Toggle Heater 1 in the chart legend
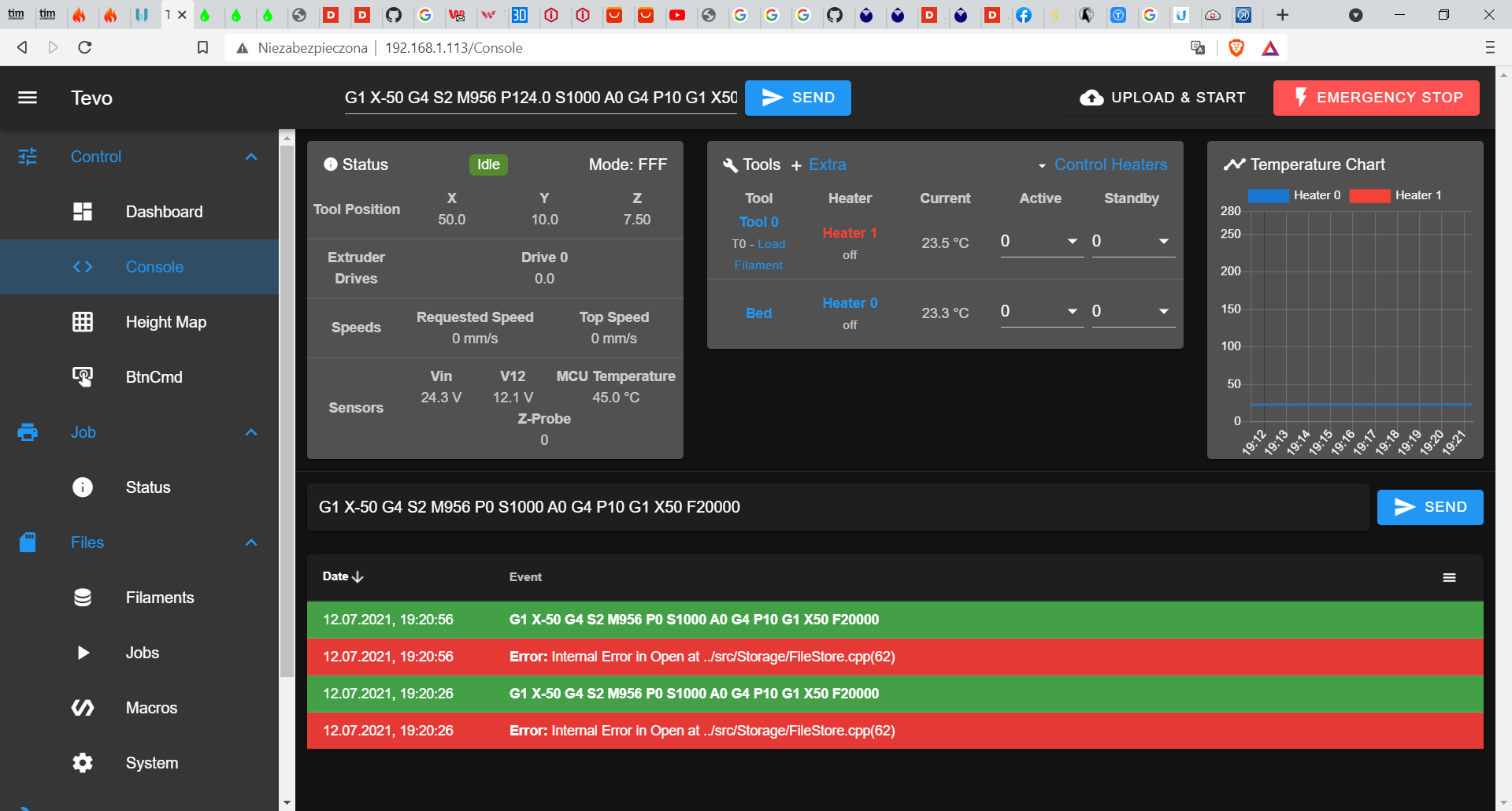This screenshot has width=1512, height=811. click(1395, 195)
